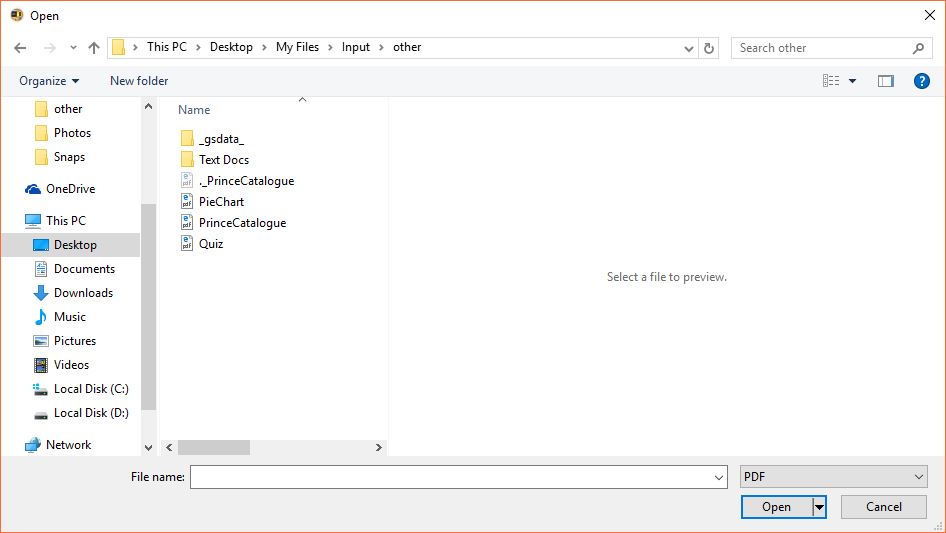Image resolution: width=946 pixels, height=533 pixels.
Task: Open the view options dropdown arrow
Action: pos(852,81)
